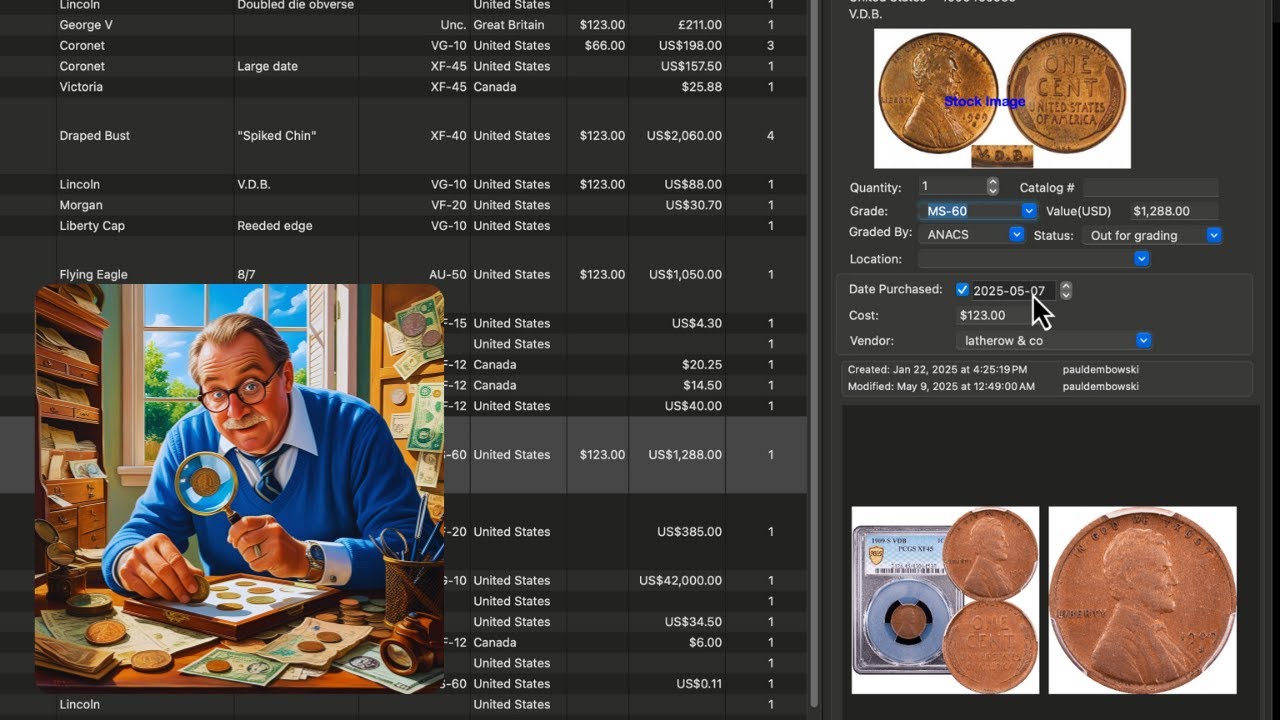Click the US$34.50 value cell
1280x720 pixels.
(x=693, y=622)
